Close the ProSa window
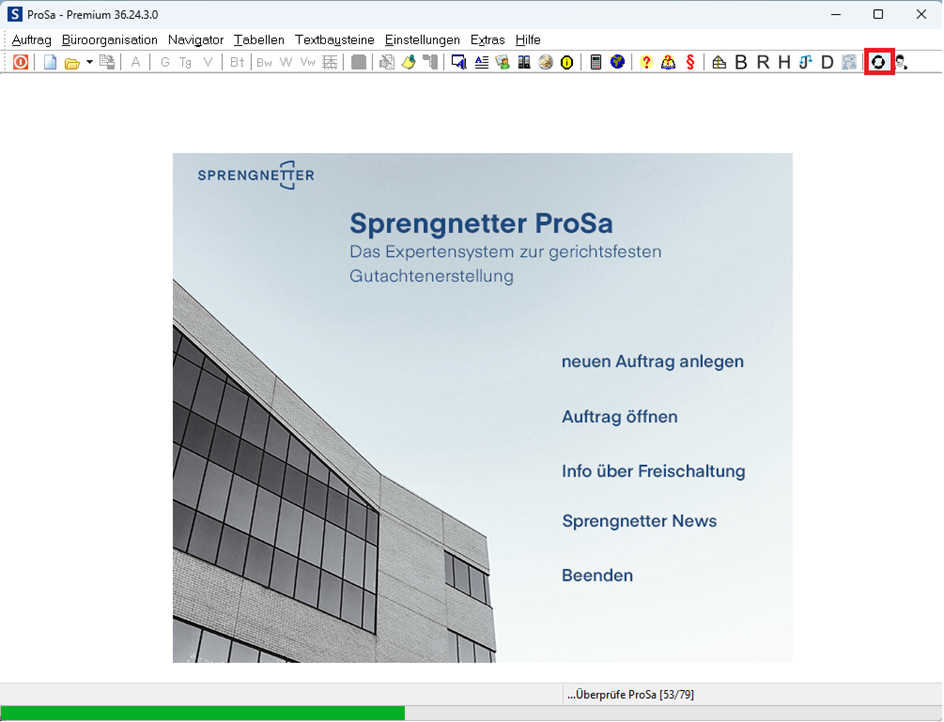The image size is (944, 722). 921,14
